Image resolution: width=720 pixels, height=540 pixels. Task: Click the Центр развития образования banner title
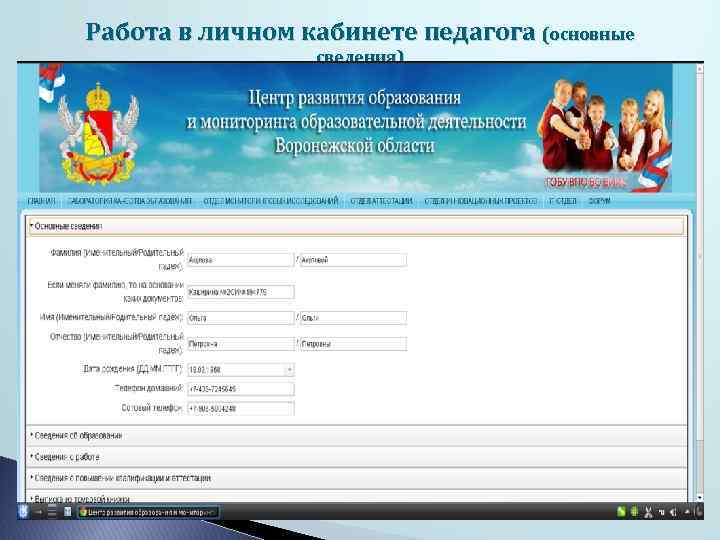pos(355,122)
